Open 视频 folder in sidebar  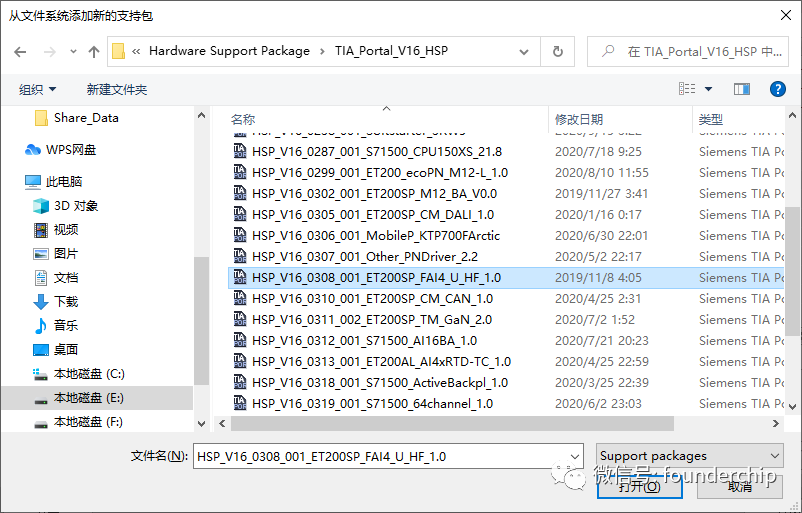point(56,230)
